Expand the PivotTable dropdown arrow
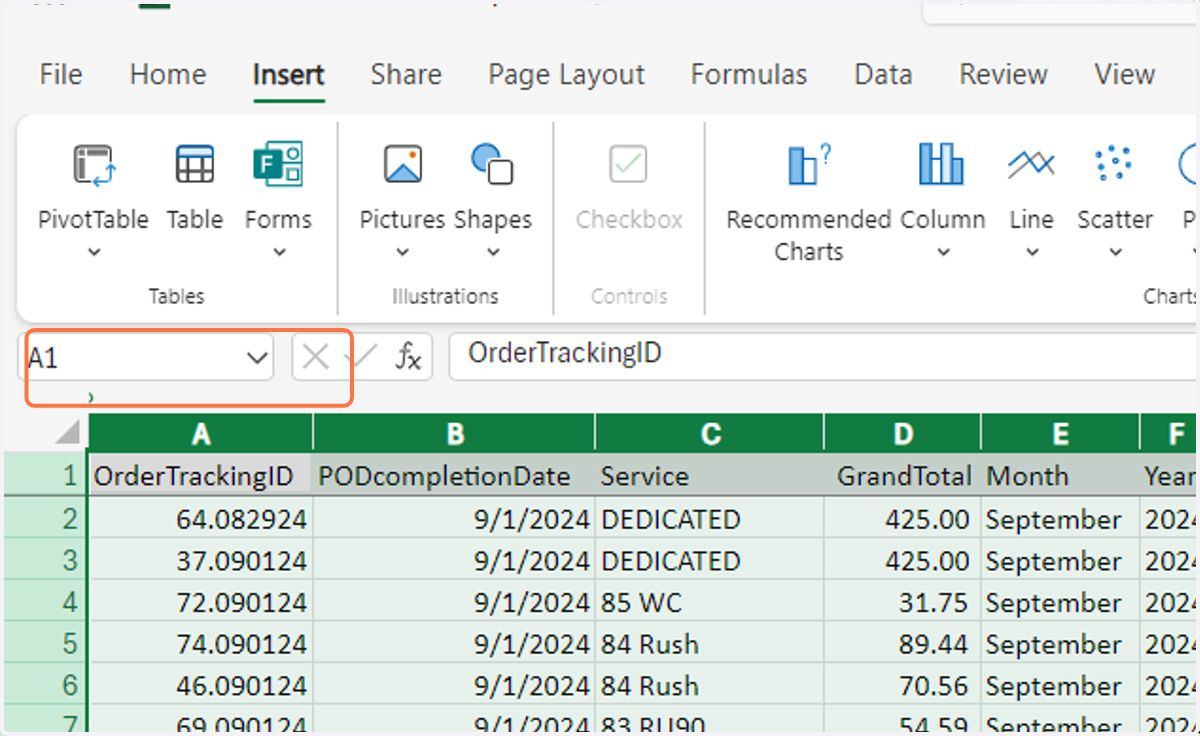 tap(94, 252)
